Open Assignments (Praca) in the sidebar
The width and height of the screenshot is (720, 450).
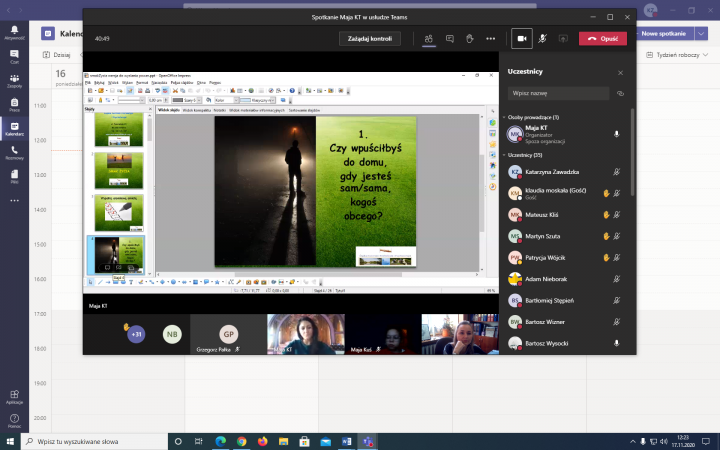[x=14, y=105]
